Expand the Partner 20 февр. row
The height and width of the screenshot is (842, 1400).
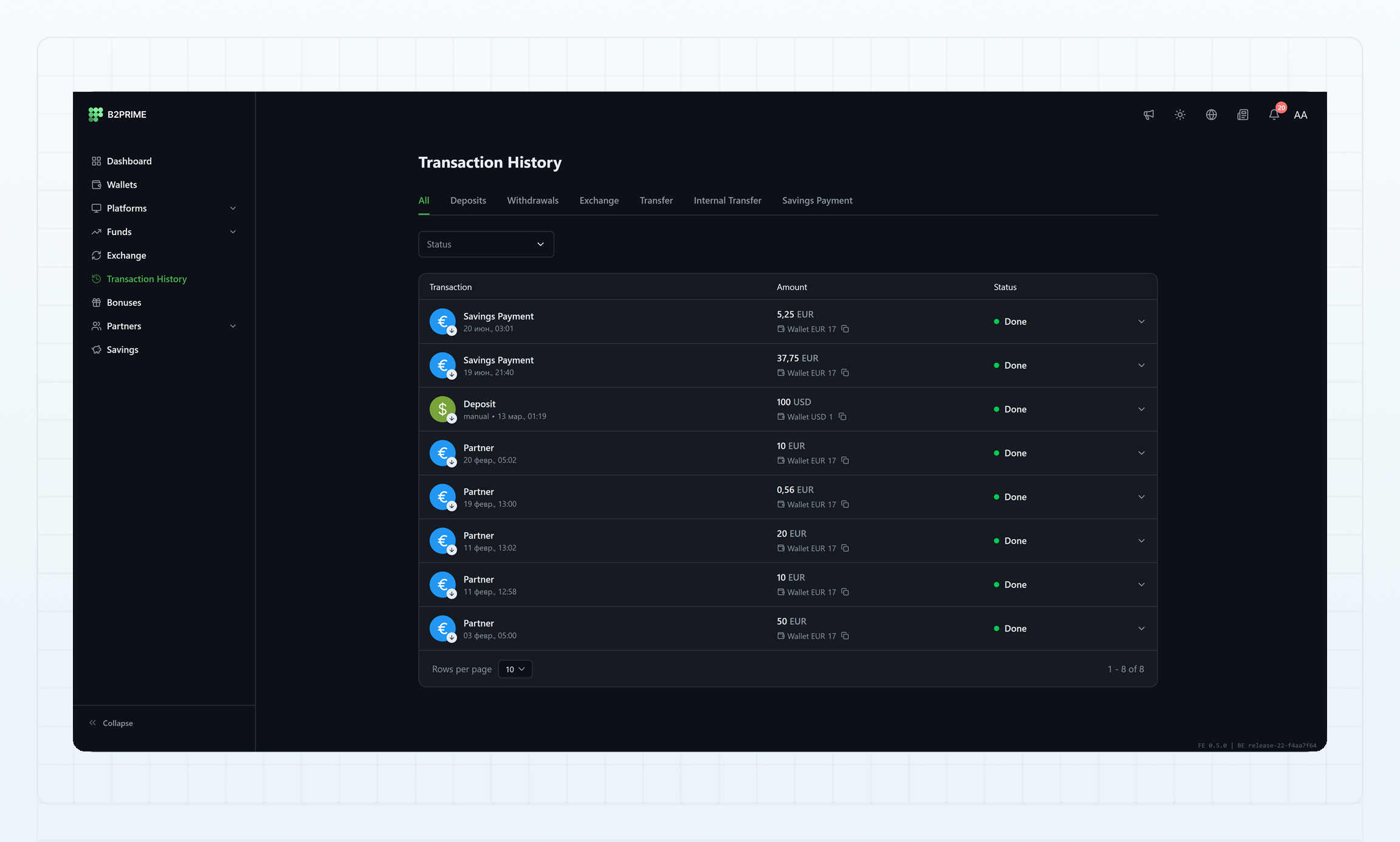coord(1141,453)
